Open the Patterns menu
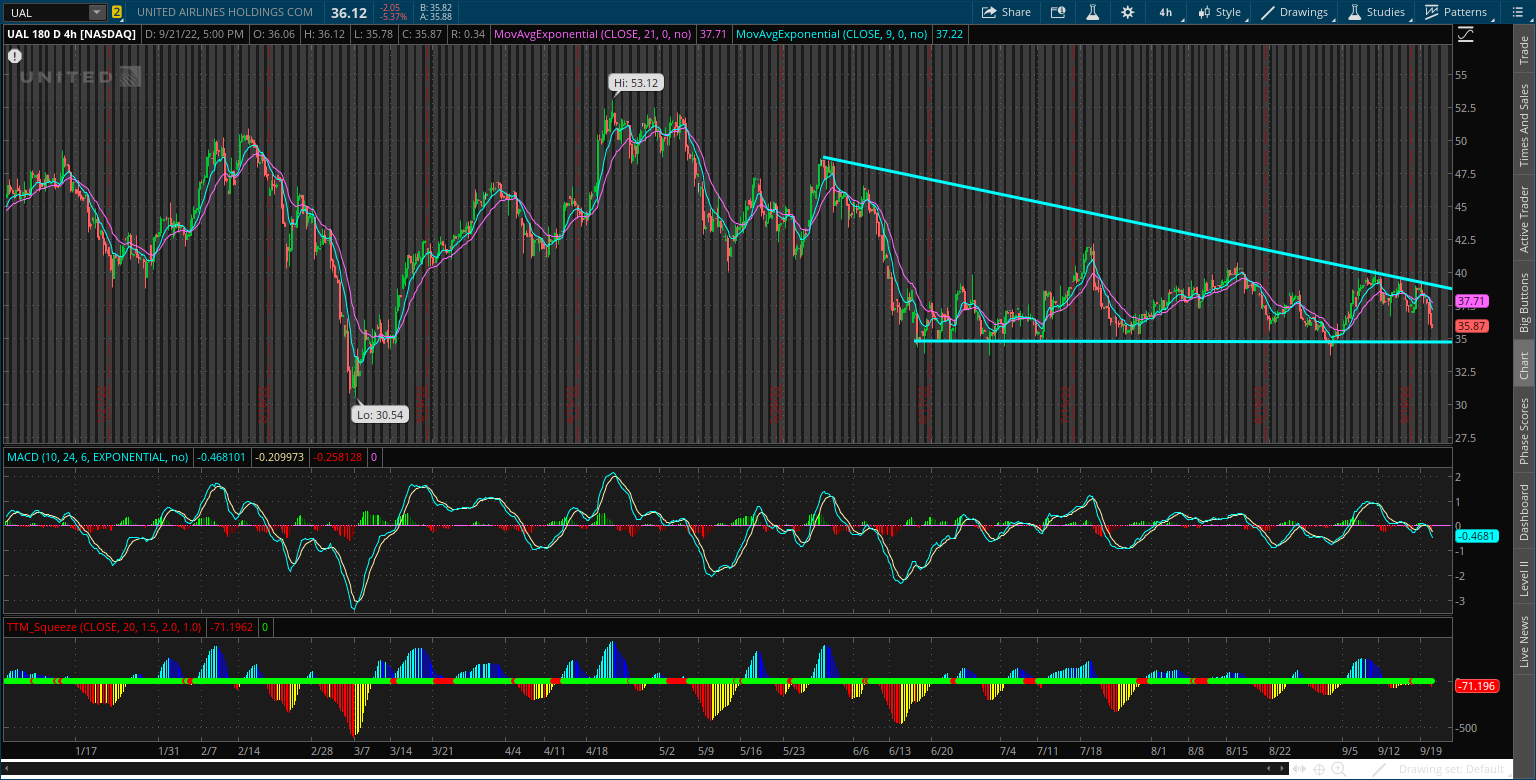Screen dimensions: 1536x780 pyautogui.click(x=1457, y=12)
